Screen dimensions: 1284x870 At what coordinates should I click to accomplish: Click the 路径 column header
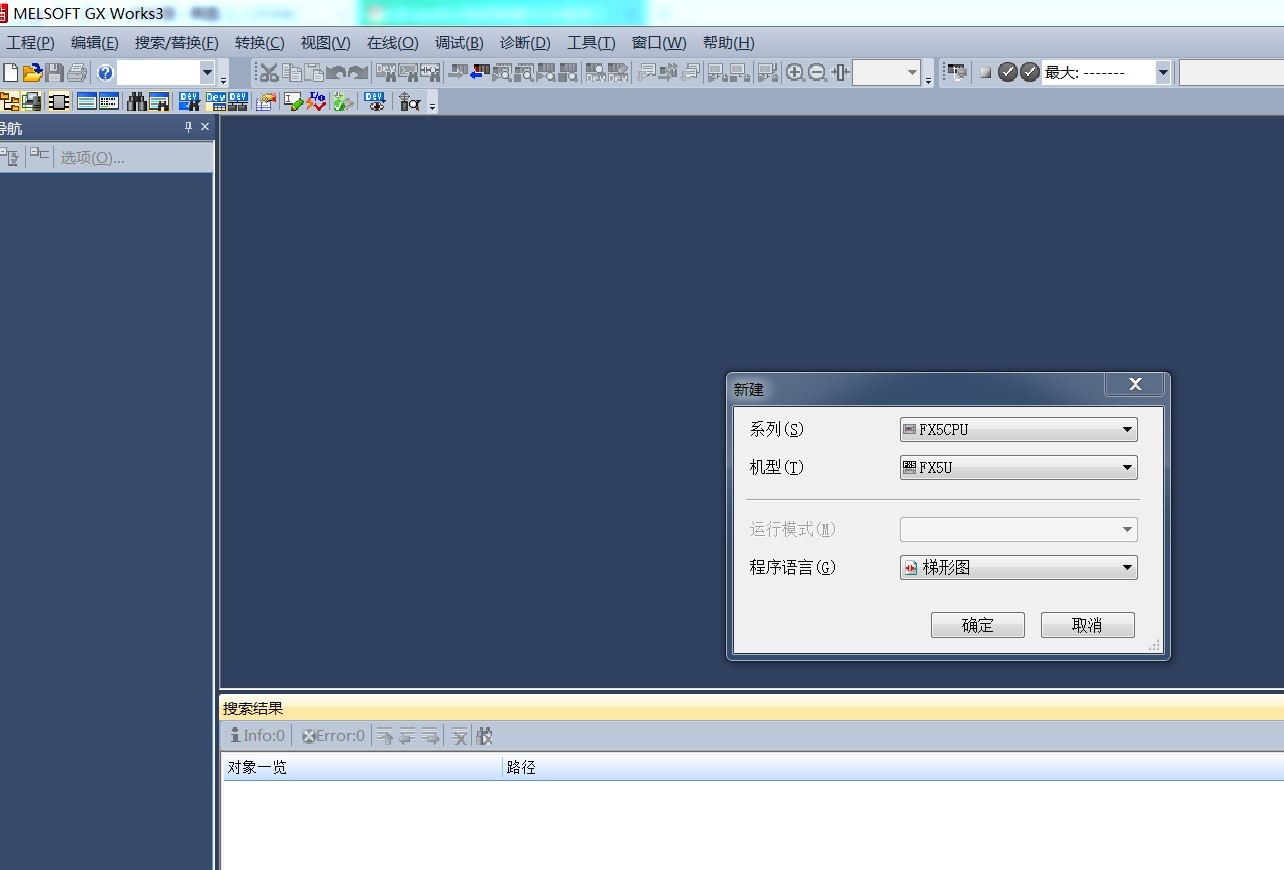pyautogui.click(x=521, y=767)
